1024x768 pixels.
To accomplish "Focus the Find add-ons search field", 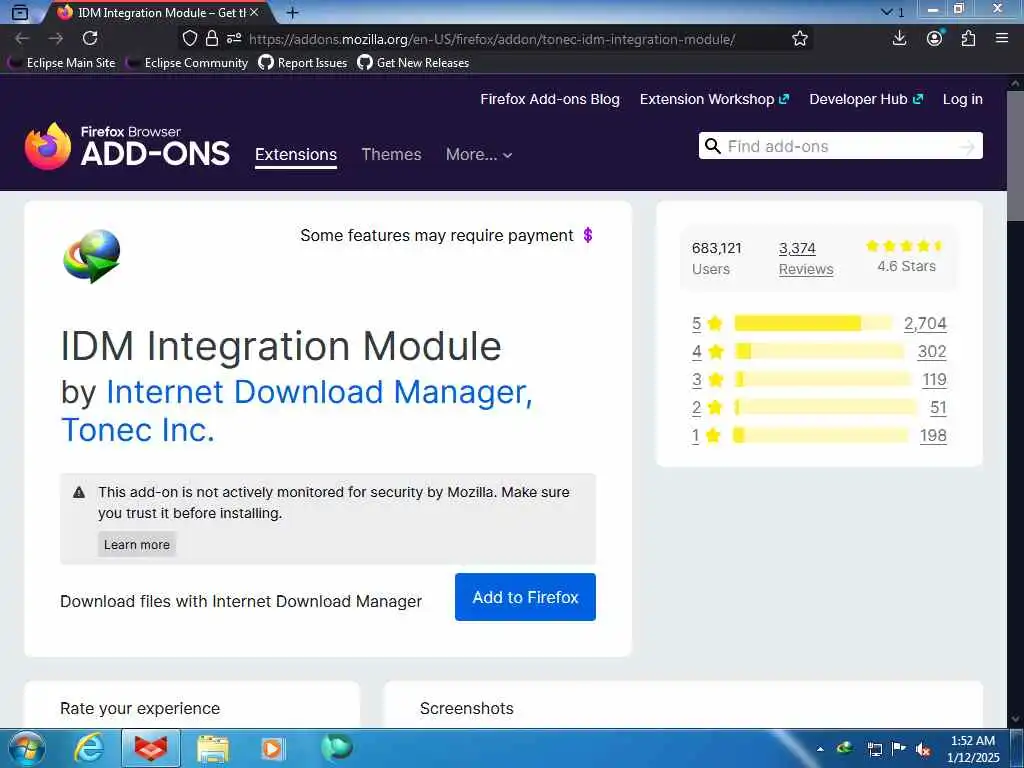I will click(840, 146).
